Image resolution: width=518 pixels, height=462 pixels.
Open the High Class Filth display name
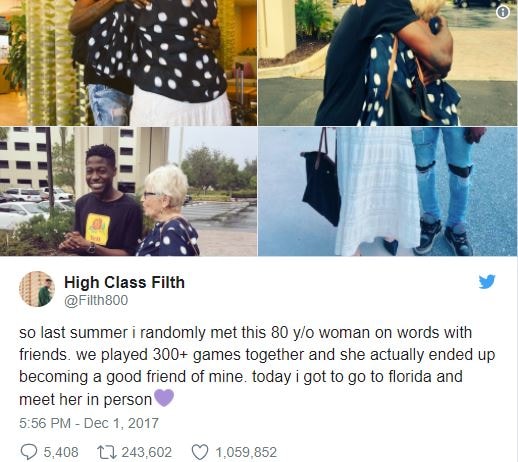[x=124, y=282]
